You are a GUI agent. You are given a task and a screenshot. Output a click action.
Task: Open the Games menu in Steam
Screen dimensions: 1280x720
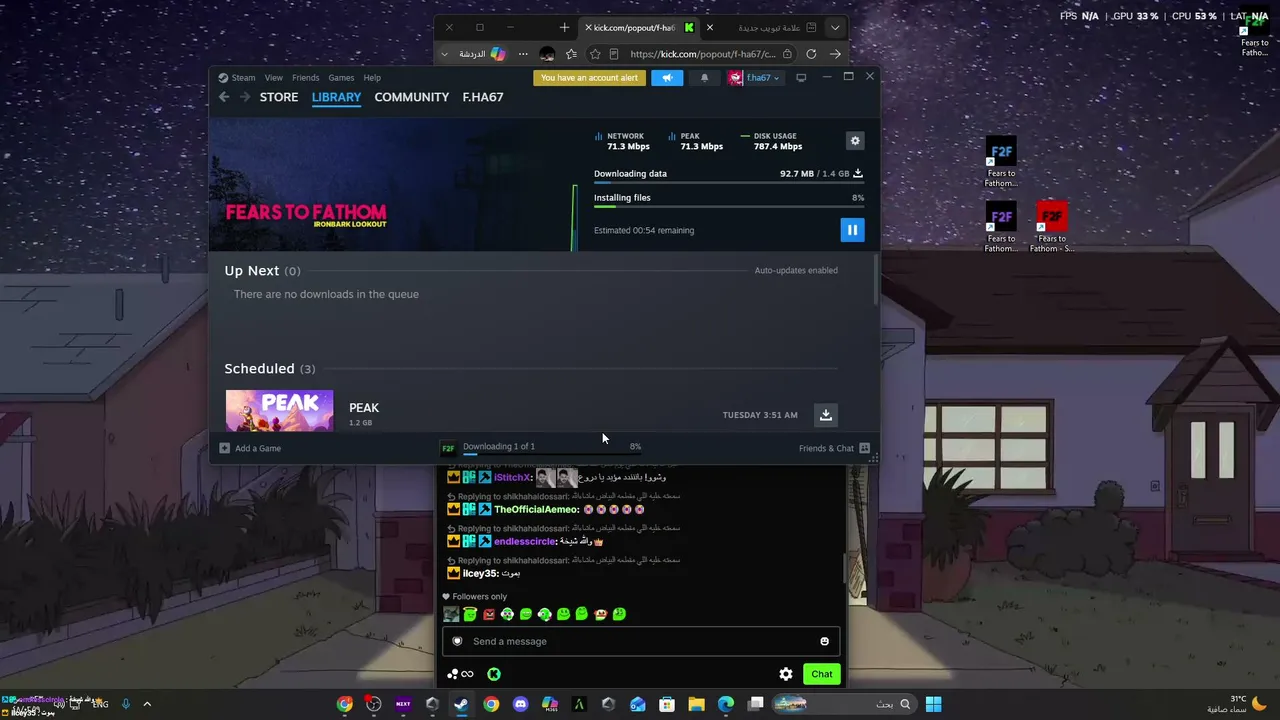pyautogui.click(x=341, y=78)
